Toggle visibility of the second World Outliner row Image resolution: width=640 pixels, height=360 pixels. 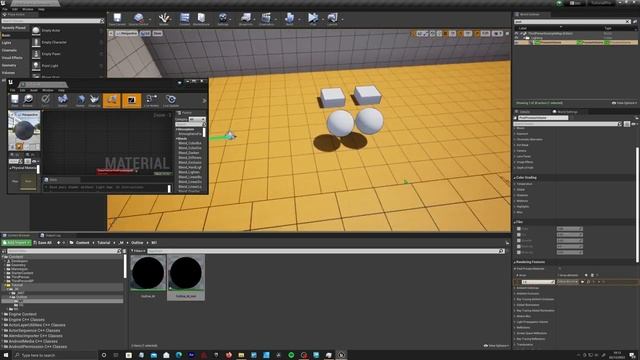(x=516, y=38)
